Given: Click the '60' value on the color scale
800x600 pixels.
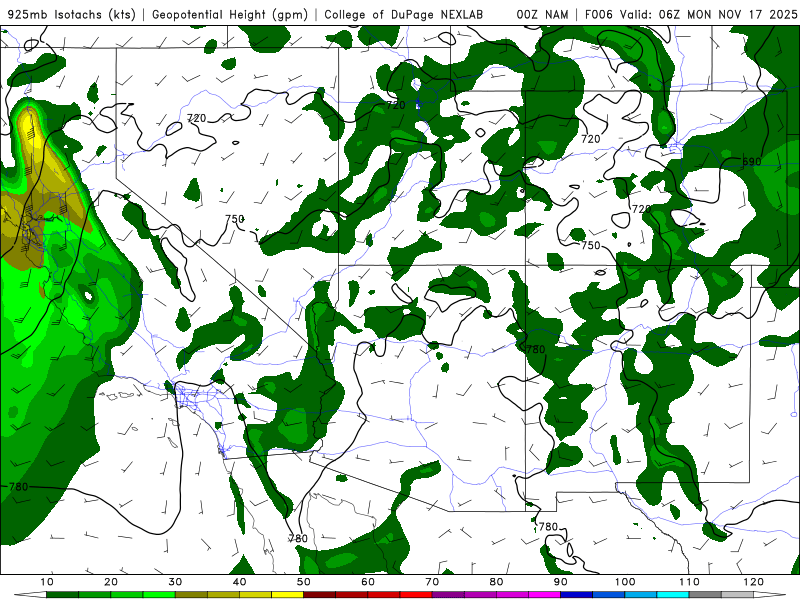Looking at the screenshot, I should (x=368, y=582).
